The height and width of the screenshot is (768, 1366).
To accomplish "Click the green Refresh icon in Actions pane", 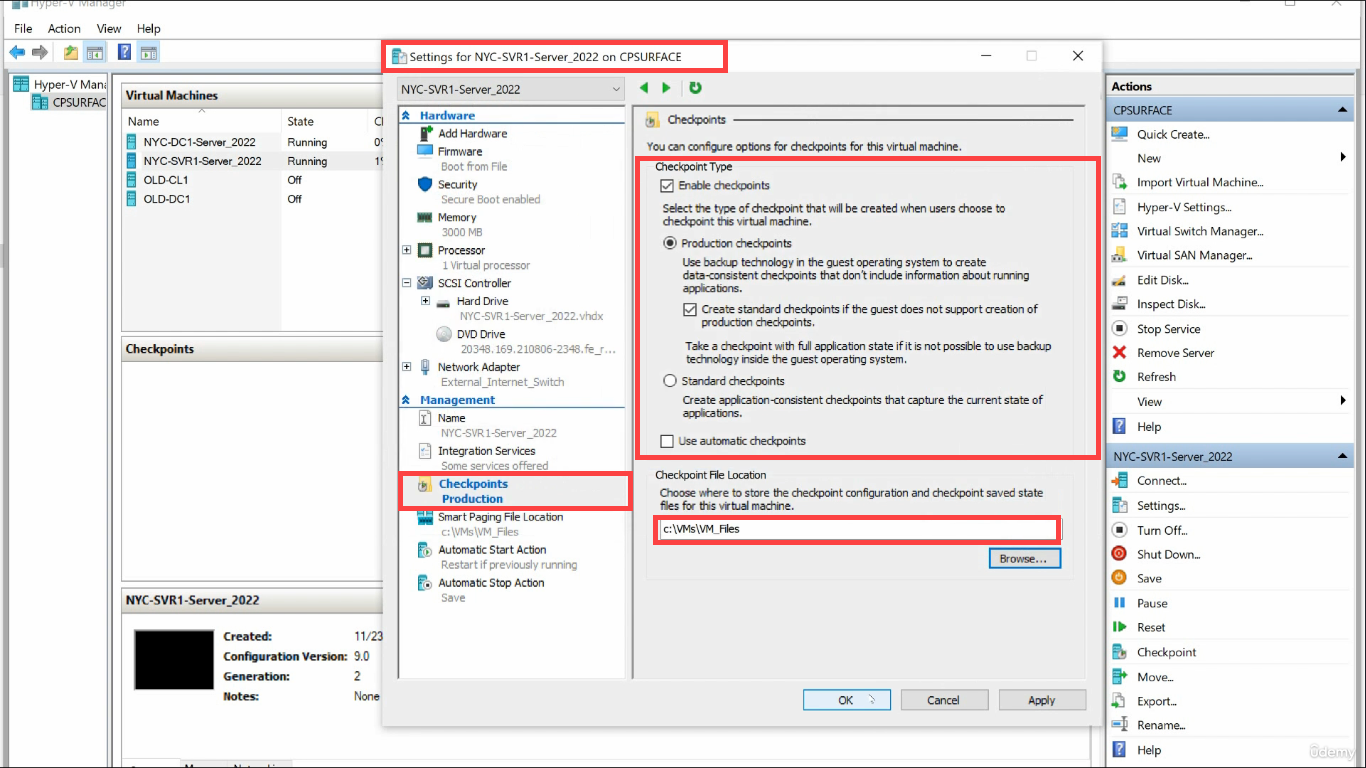I will [1120, 377].
